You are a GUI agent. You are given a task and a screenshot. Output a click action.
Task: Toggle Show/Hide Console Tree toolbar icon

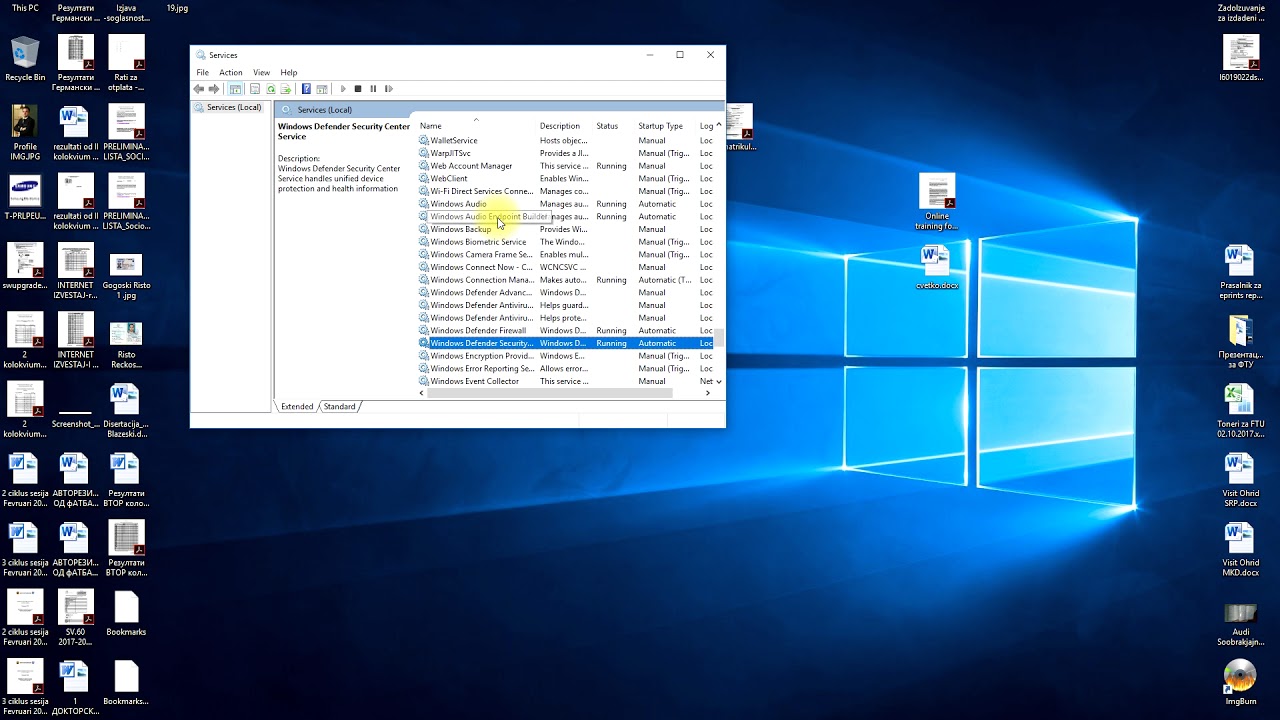pyautogui.click(x=235, y=89)
